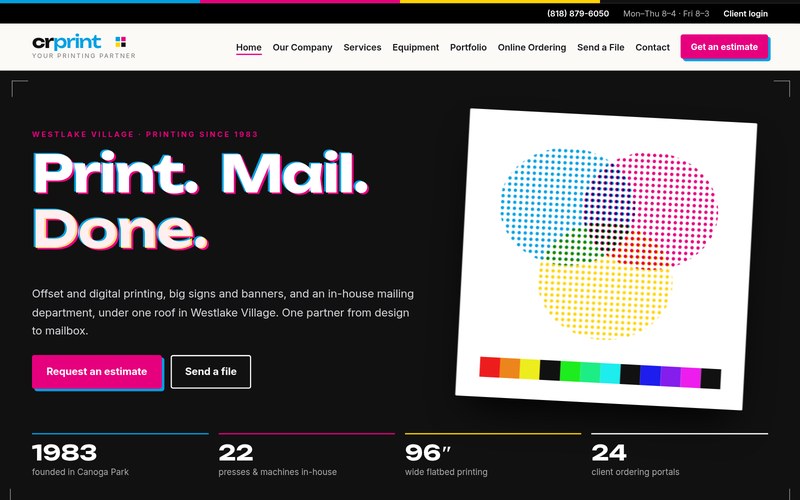Click 'presses & machines in-house' caption
The height and width of the screenshot is (500, 800).
pyautogui.click(x=278, y=472)
